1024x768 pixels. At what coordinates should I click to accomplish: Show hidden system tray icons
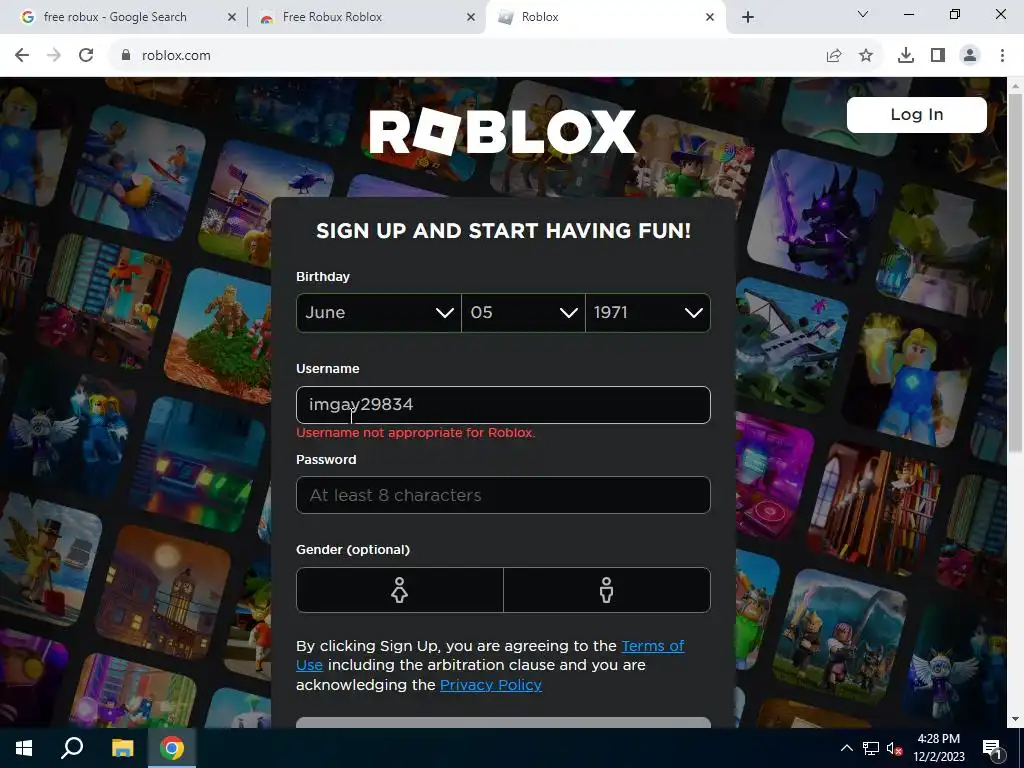[846, 748]
